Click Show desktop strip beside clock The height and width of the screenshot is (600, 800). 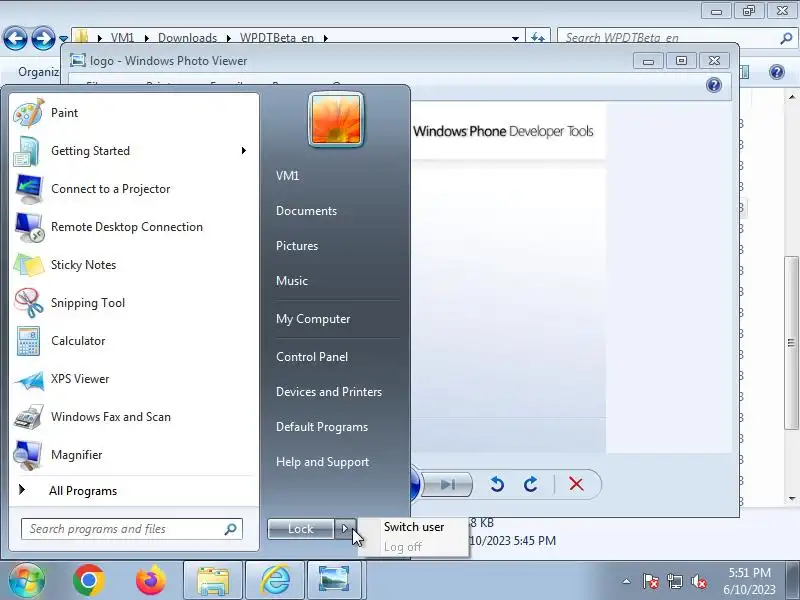coord(793,581)
